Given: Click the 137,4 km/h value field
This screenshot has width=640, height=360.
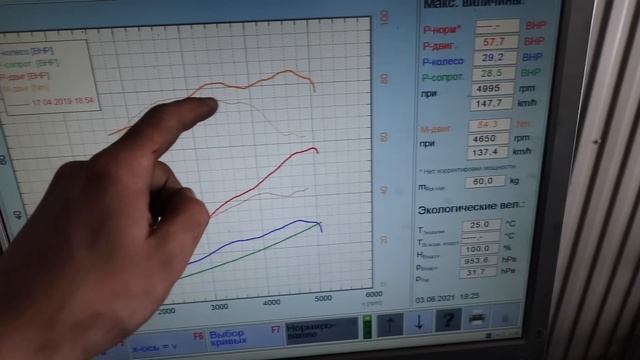Looking at the screenshot, I should point(487,153).
